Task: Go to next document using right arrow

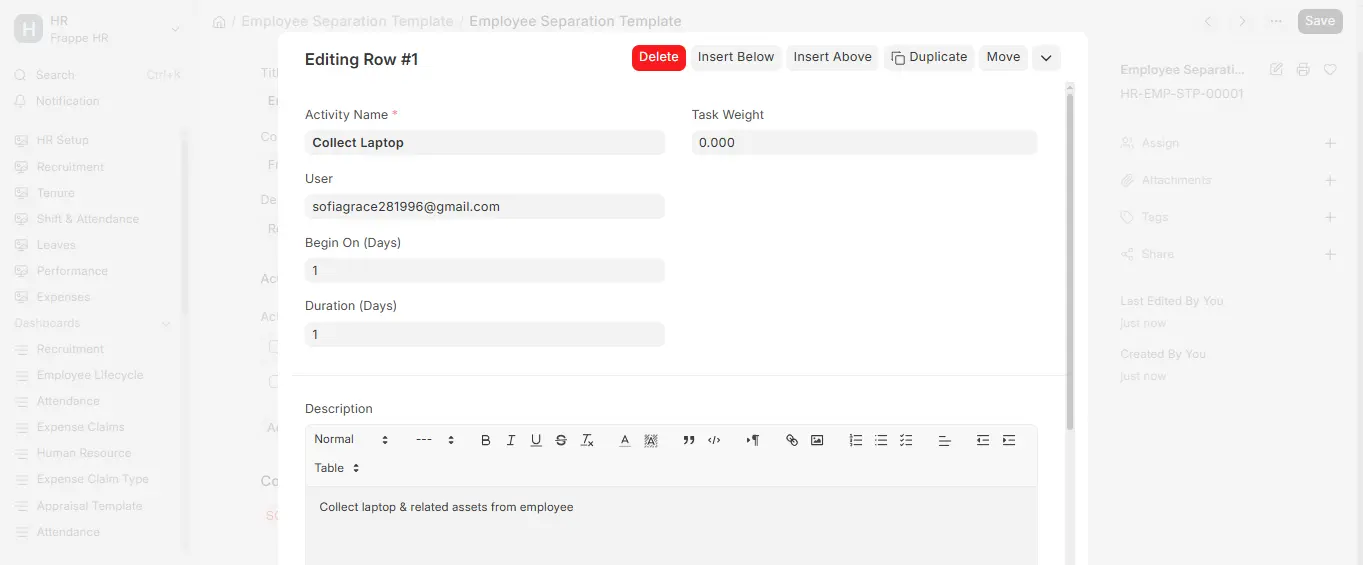Action: coord(1242,21)
